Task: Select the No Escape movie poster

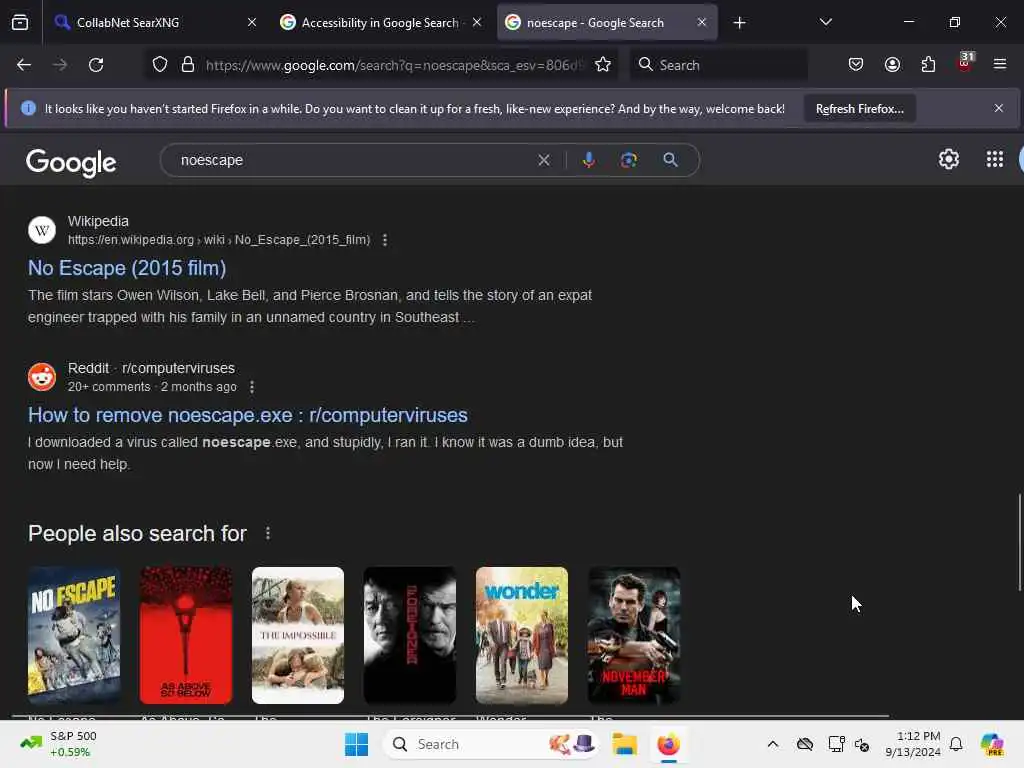Action: (74, 635)
